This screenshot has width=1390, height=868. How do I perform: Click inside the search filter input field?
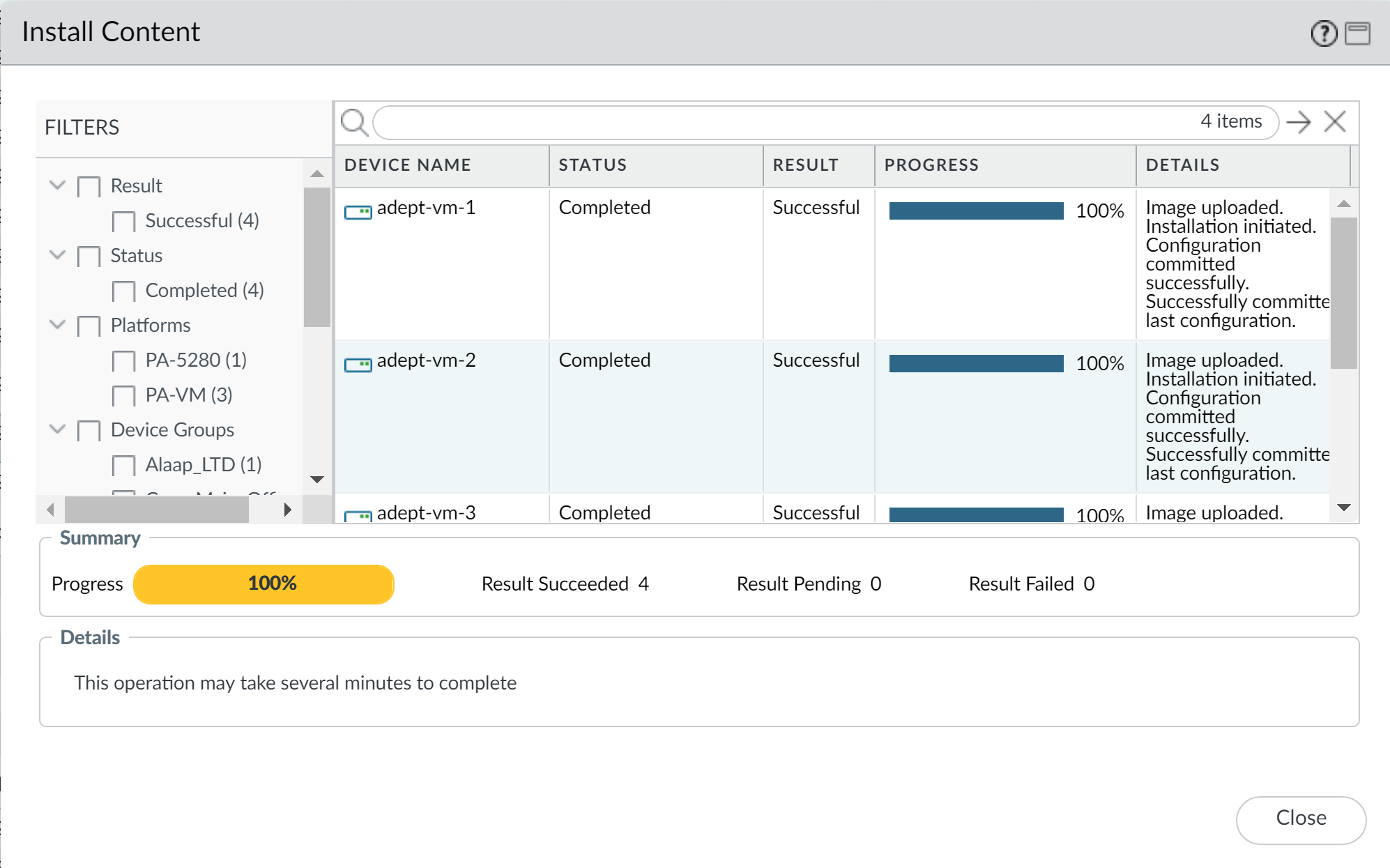pos(767,123)
